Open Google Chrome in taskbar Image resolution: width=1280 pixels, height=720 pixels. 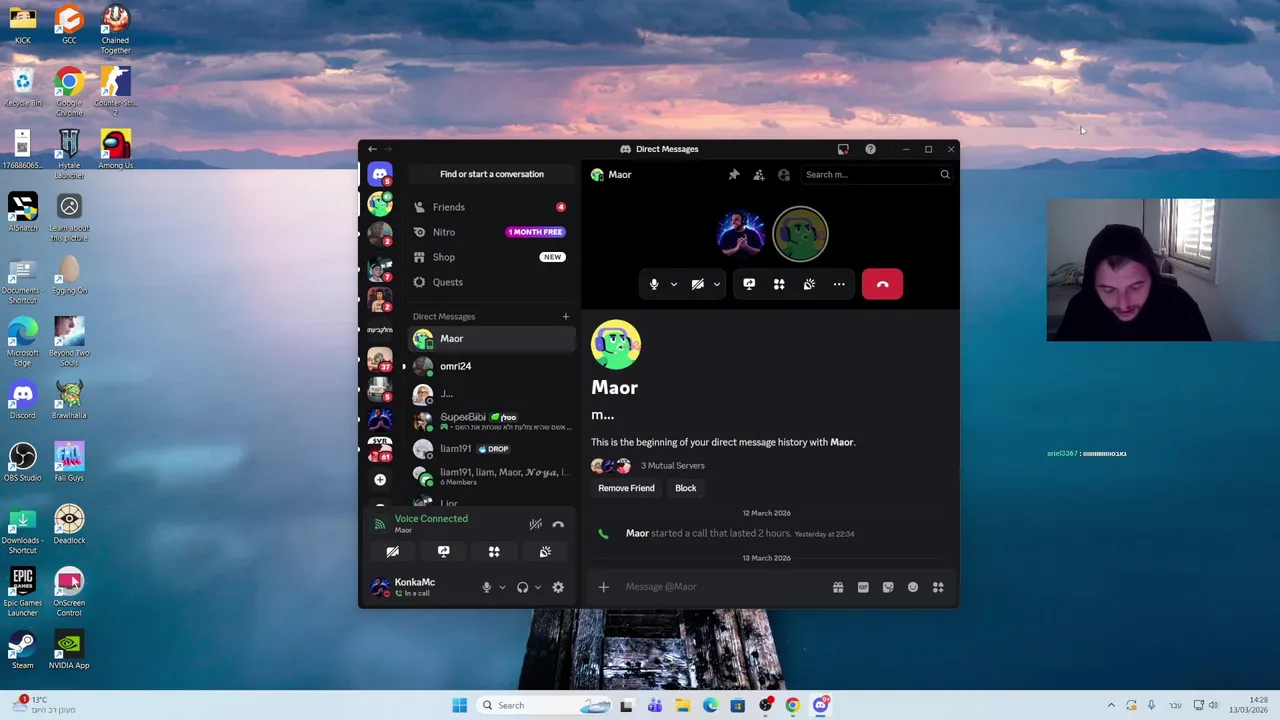tap(792, 706)
